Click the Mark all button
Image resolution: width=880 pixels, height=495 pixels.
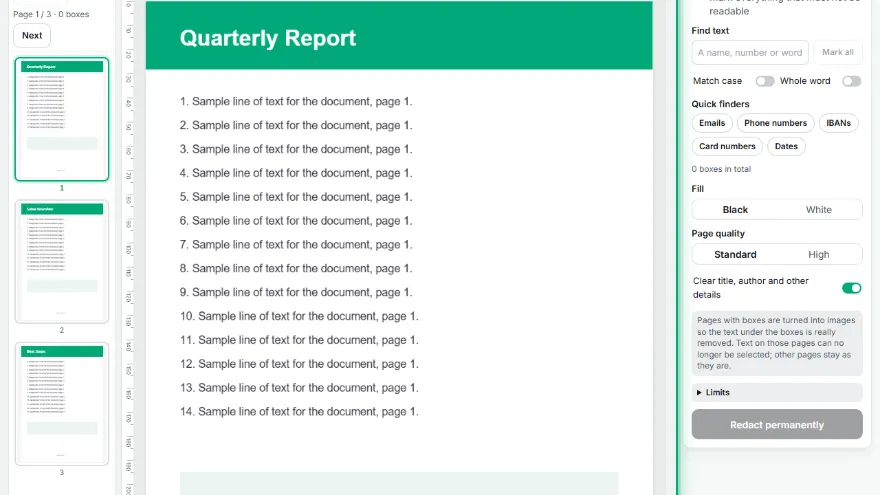tap(837, 52)
